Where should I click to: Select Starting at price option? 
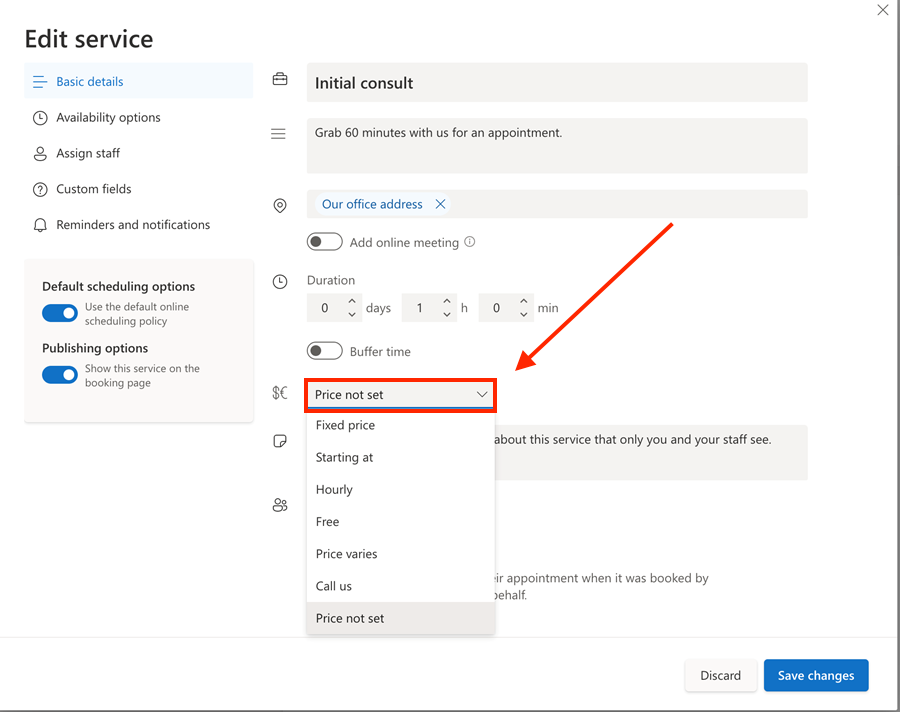401,458
